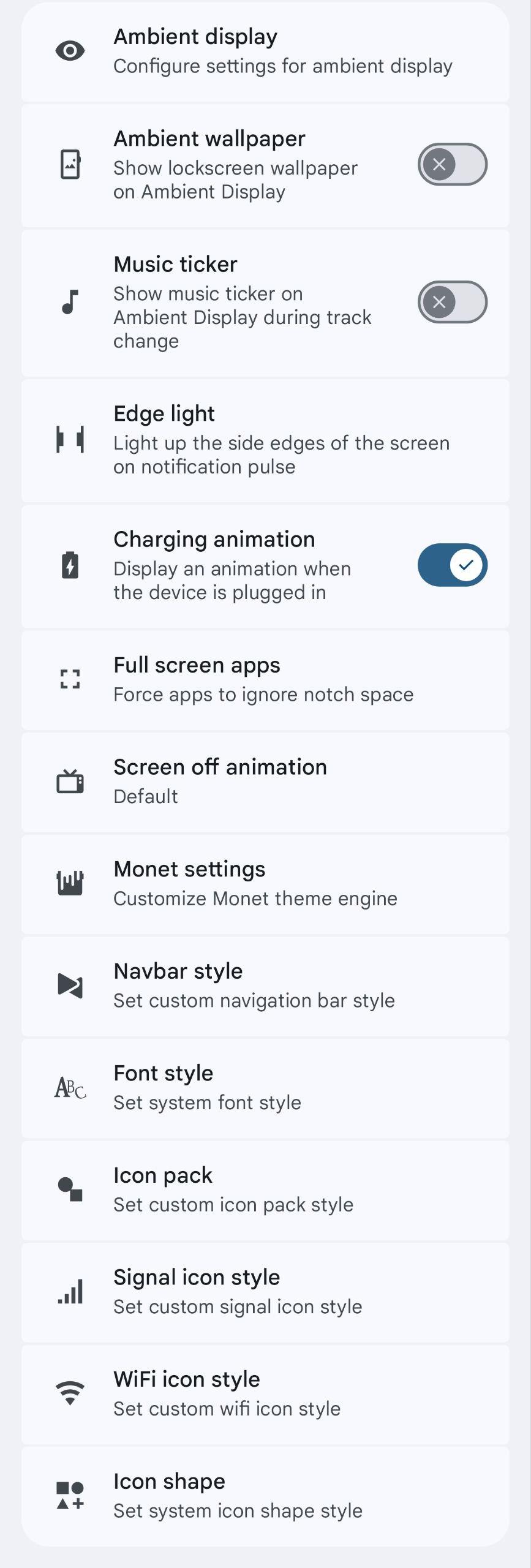Image resolution: width=531 pixels, height=1568 pixels.
Task: Tap the Edge light title text
Action: click(164, 414)
